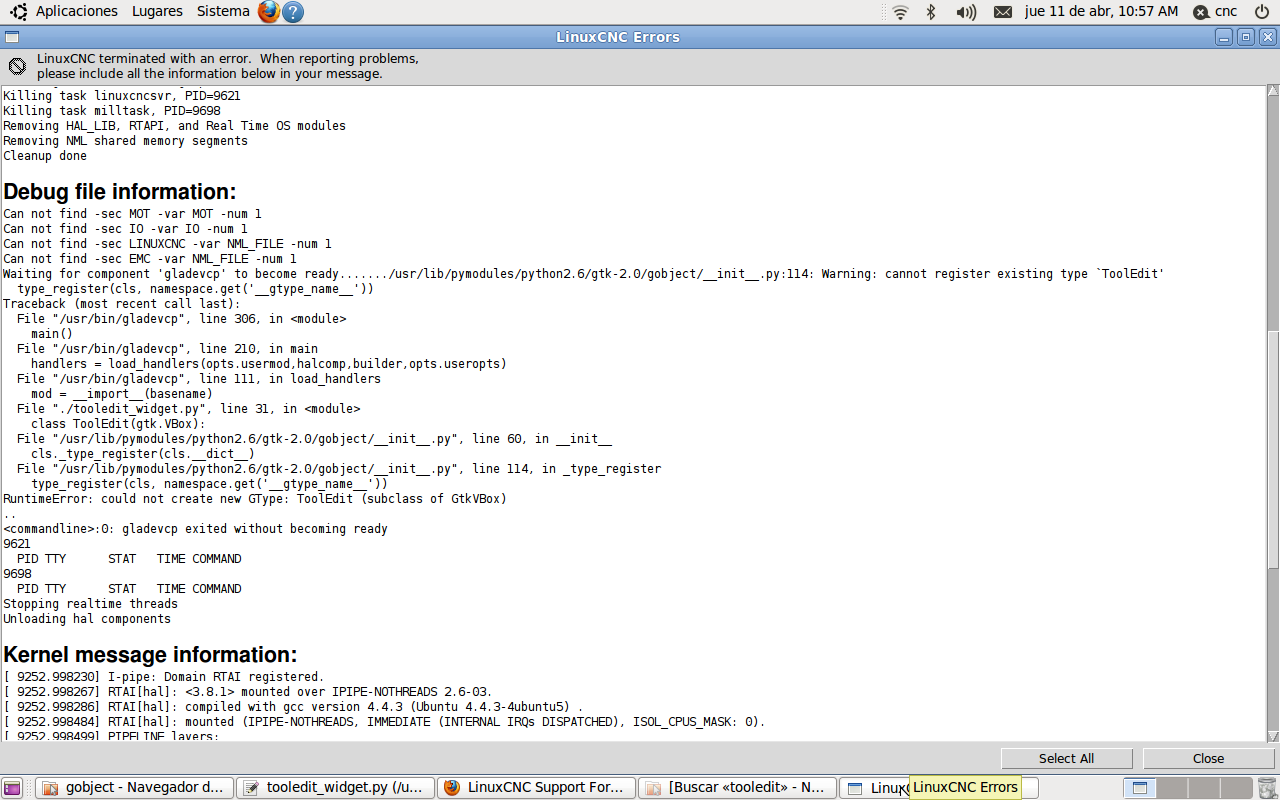Click the show desktop icon in the taskbar
The width and height of the screenshot is (1280, 800).
pos(12,788)
